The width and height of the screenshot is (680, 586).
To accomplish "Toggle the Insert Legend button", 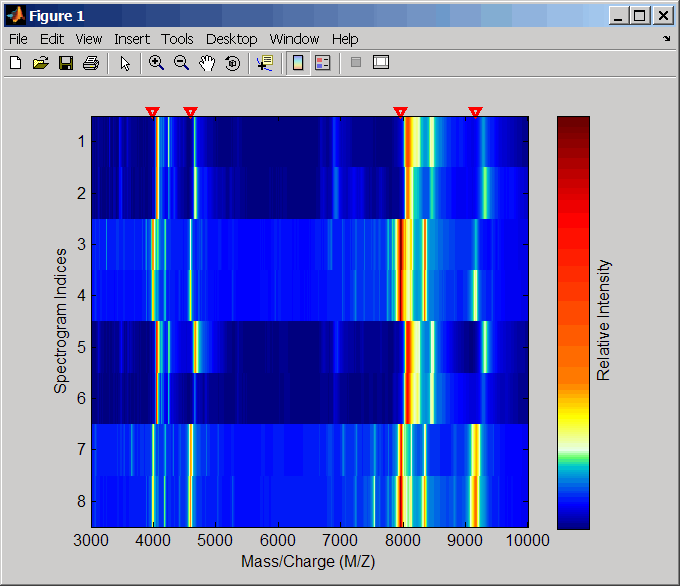I will 322,63.
